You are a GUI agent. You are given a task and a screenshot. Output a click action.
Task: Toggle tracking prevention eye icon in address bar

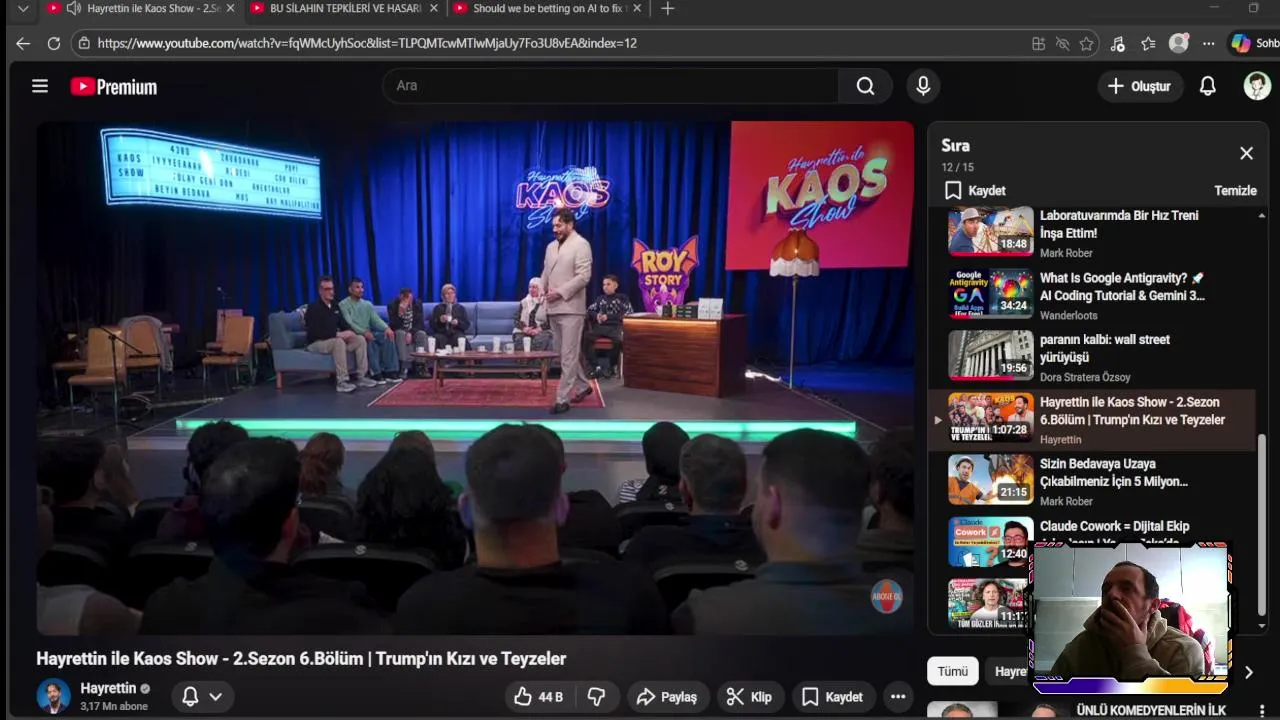(x=1062, y=43)
